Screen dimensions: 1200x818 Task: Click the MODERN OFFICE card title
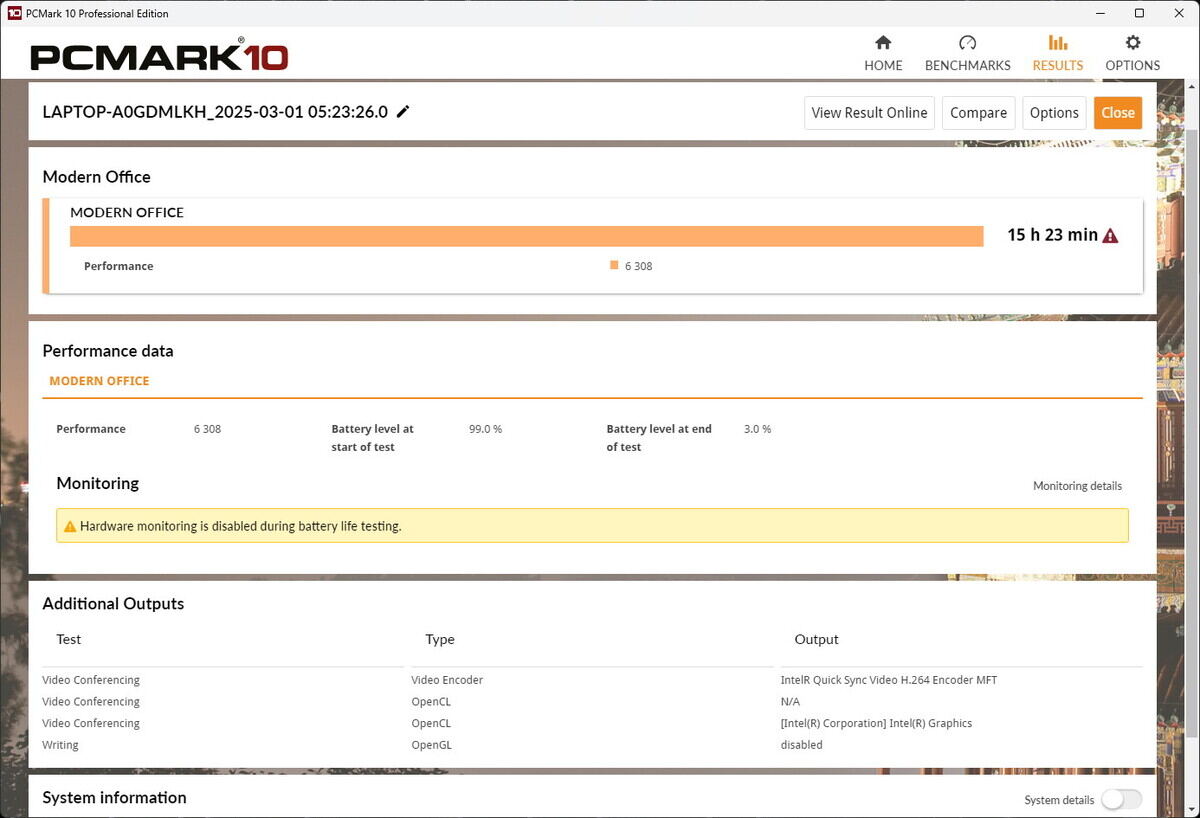click(x=127, y=212)
